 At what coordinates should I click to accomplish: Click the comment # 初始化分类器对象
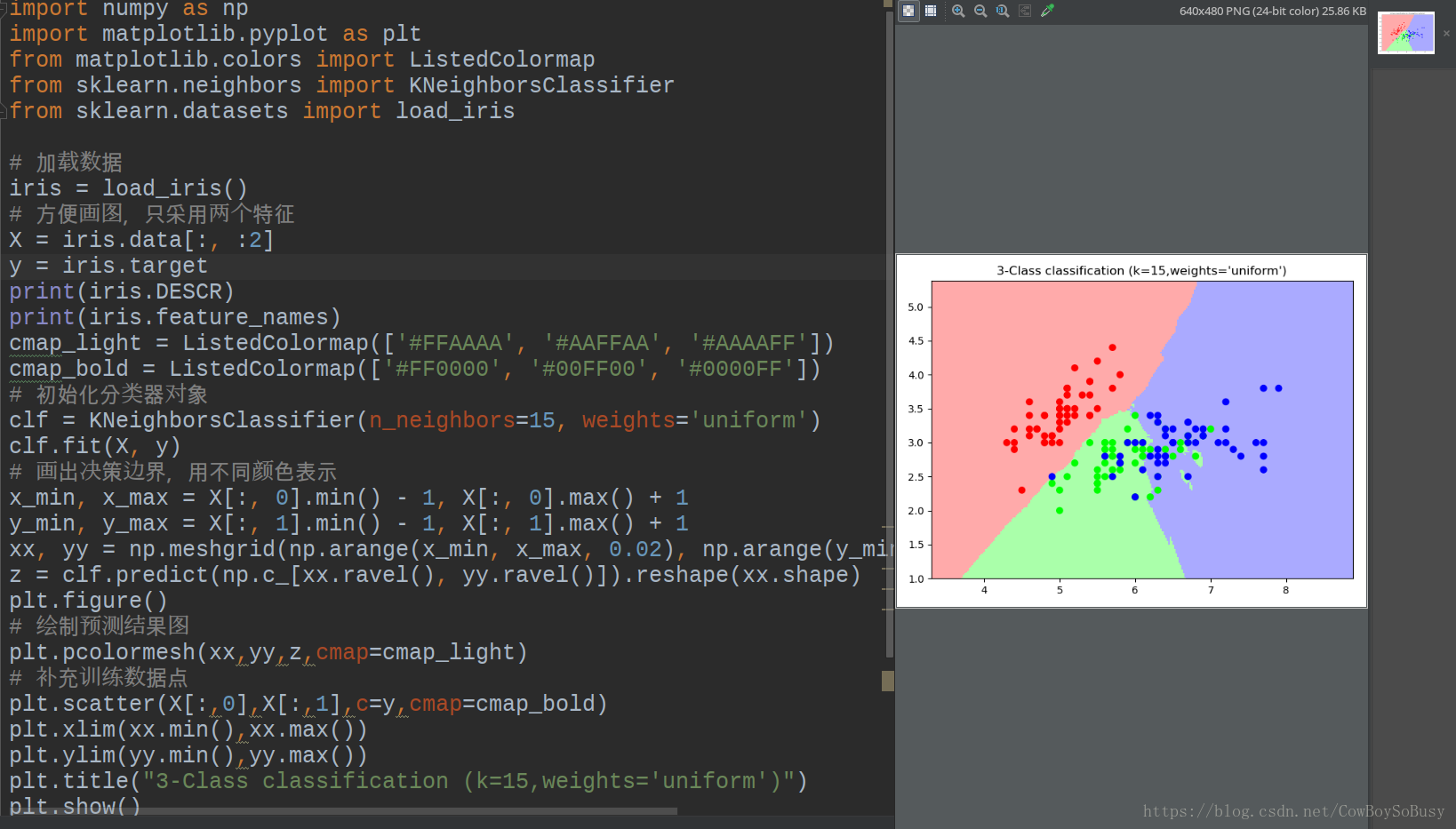(108, 395)
